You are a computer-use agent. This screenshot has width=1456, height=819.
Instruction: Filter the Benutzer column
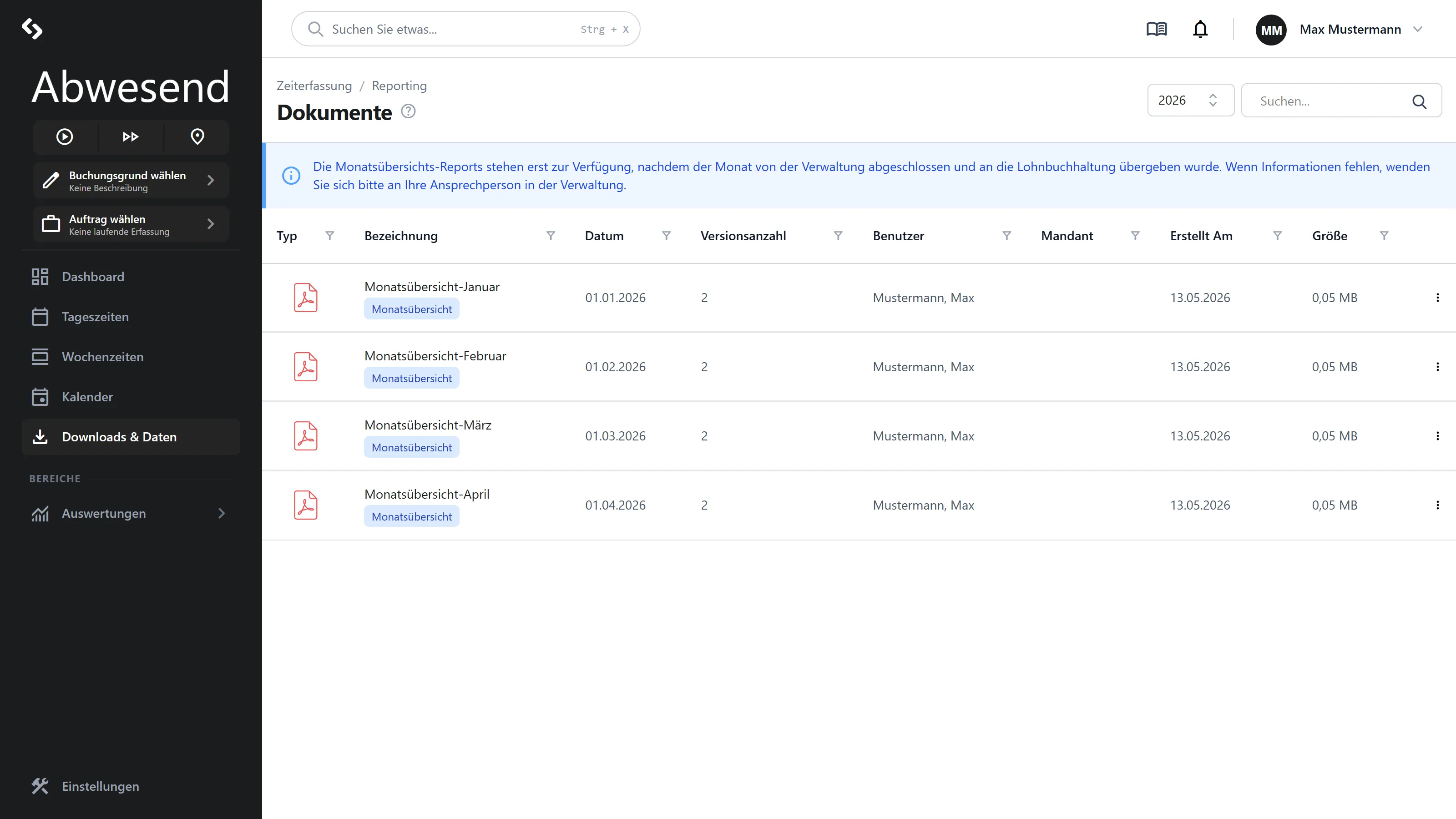[x=1006, y=236]
